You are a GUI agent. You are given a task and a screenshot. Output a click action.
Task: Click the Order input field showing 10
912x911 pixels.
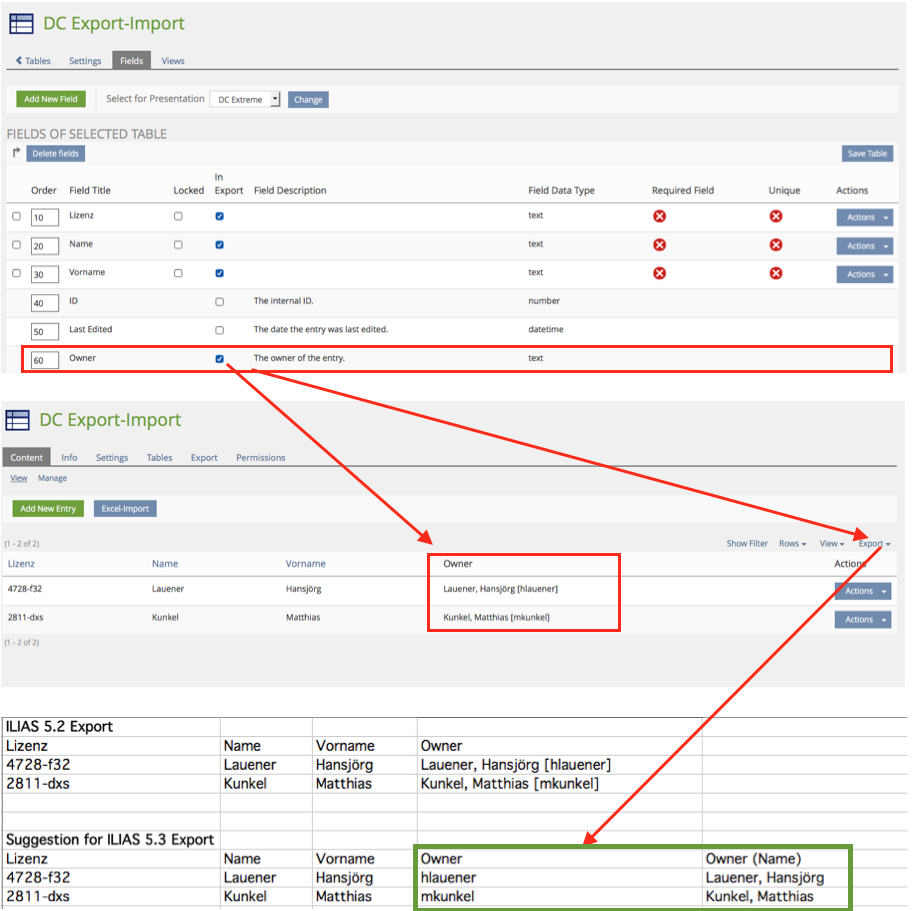[45, 218]
